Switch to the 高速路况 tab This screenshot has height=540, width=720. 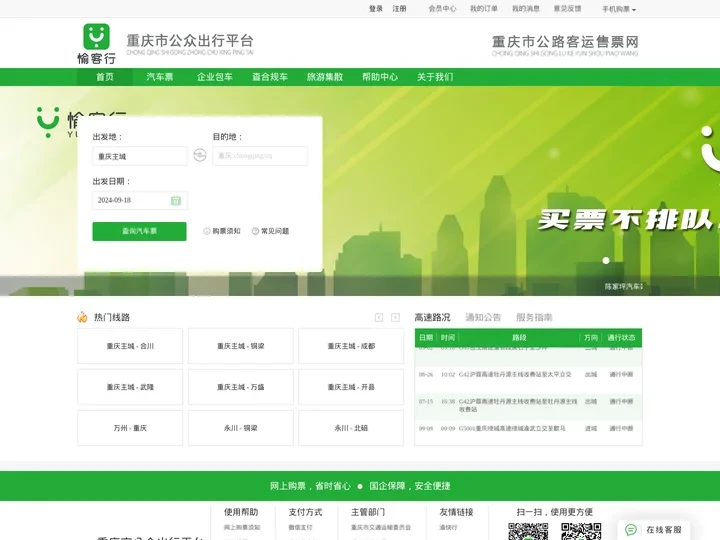(x=432, y=317)
